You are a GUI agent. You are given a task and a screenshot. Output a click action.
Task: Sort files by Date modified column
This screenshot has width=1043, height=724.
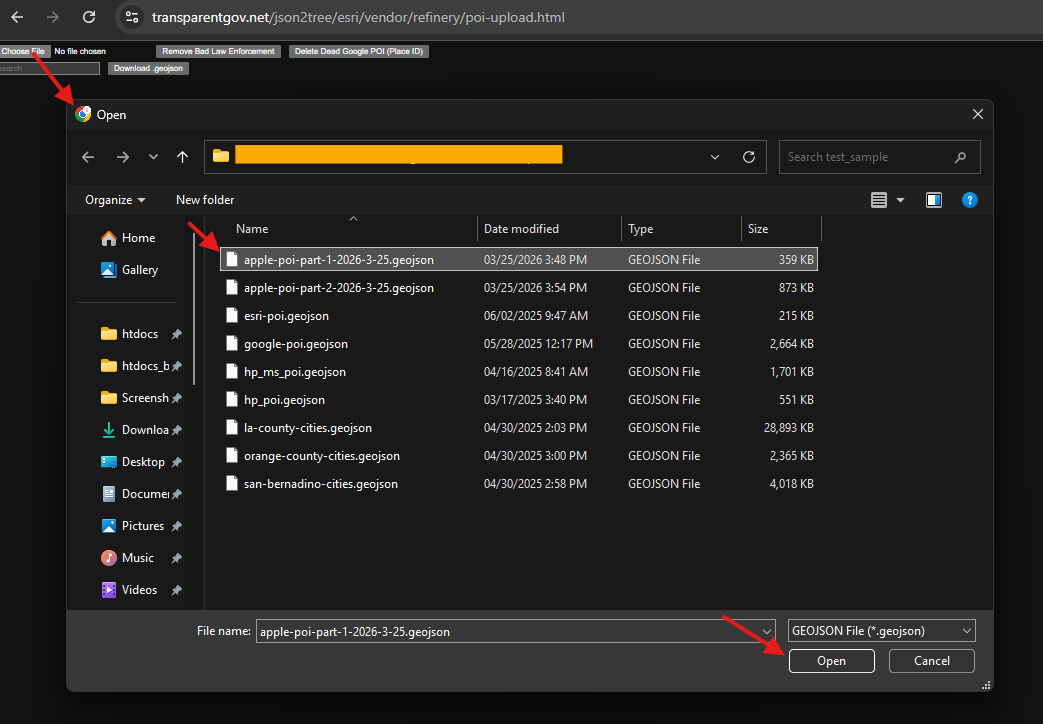point(521,229)
